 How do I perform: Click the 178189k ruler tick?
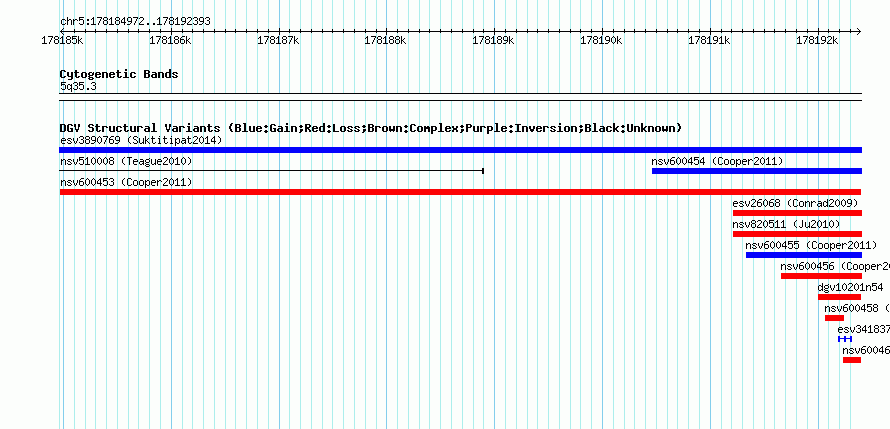click(494, 40)
